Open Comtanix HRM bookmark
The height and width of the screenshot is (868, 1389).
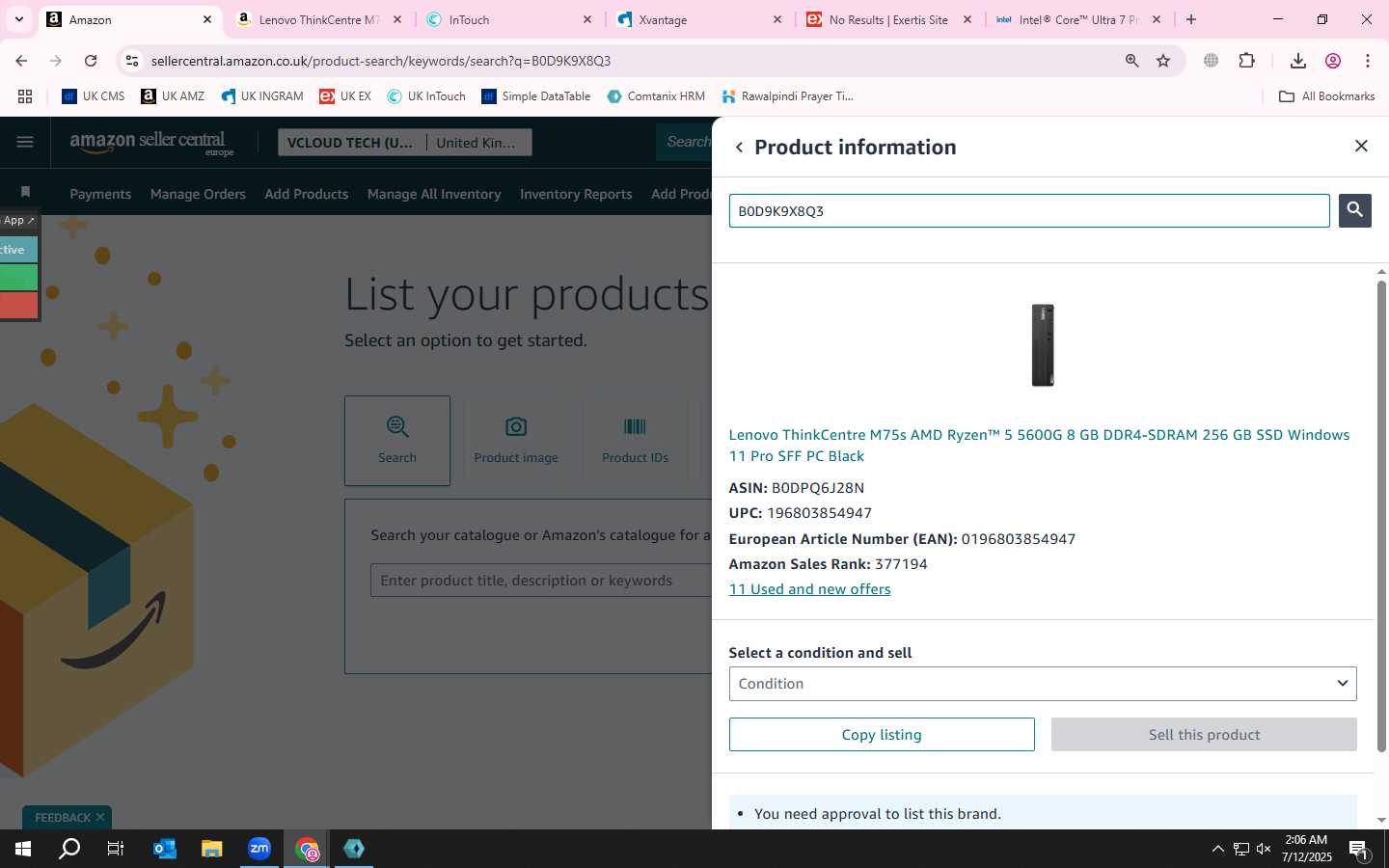click(x=656, y=96)
